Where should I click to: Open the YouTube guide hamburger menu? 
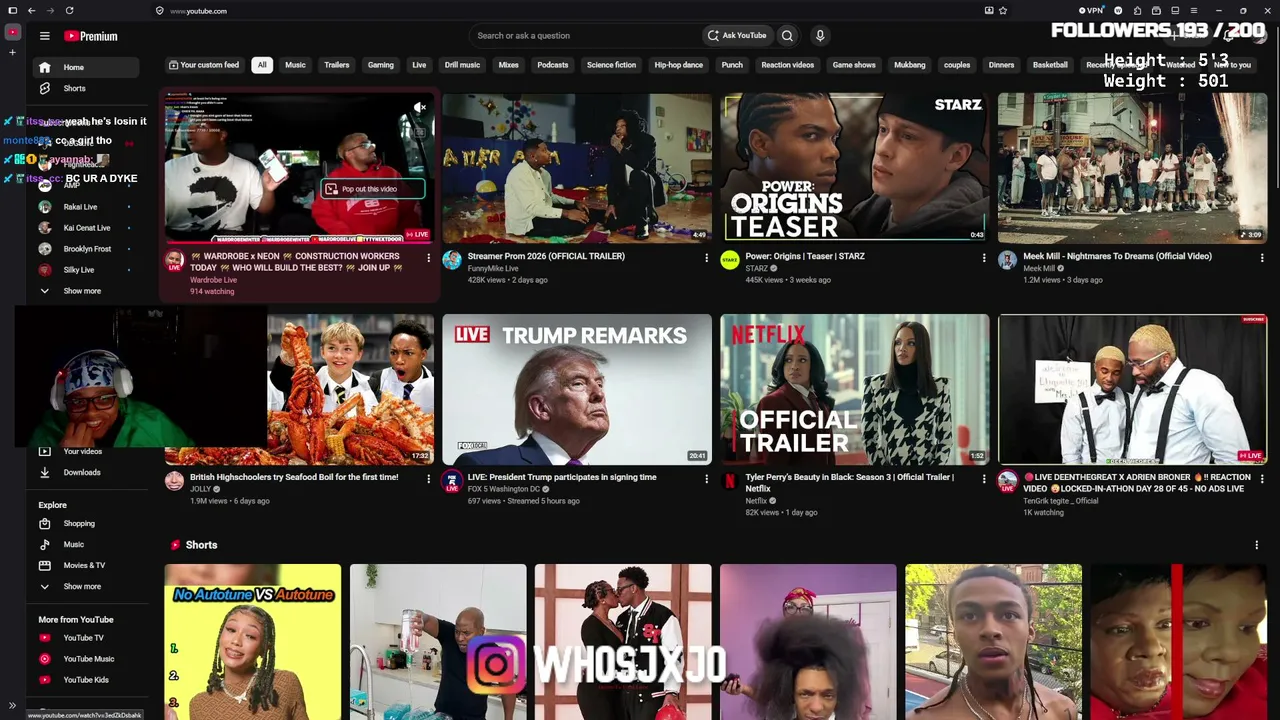pos(44,36)
